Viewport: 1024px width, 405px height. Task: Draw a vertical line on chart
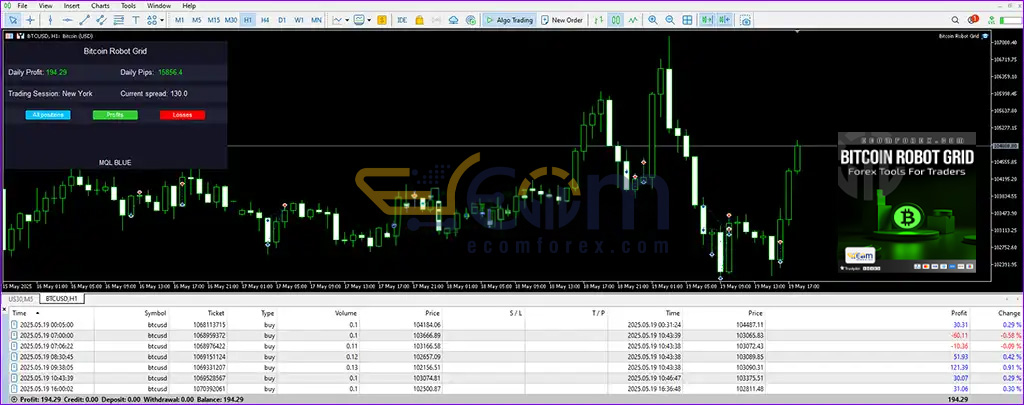pos(50,20)
